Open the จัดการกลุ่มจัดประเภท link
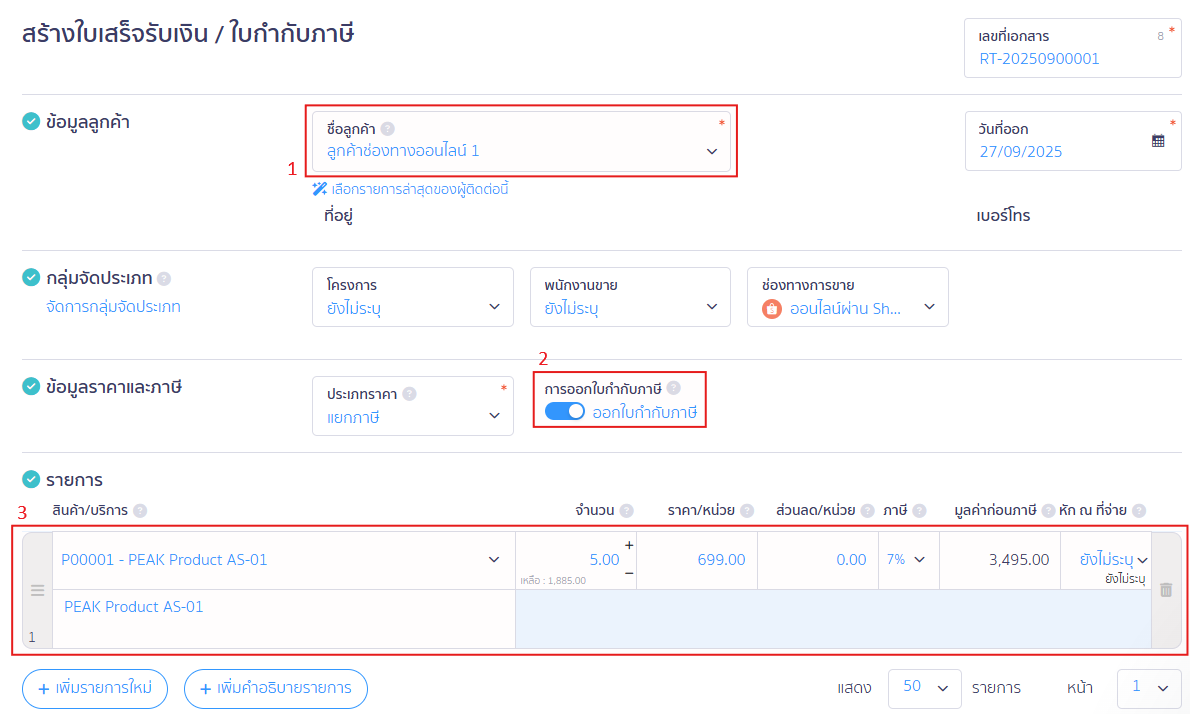This screenshot has height=714, width=1190. pyautogui.click(x=113, y=307)
